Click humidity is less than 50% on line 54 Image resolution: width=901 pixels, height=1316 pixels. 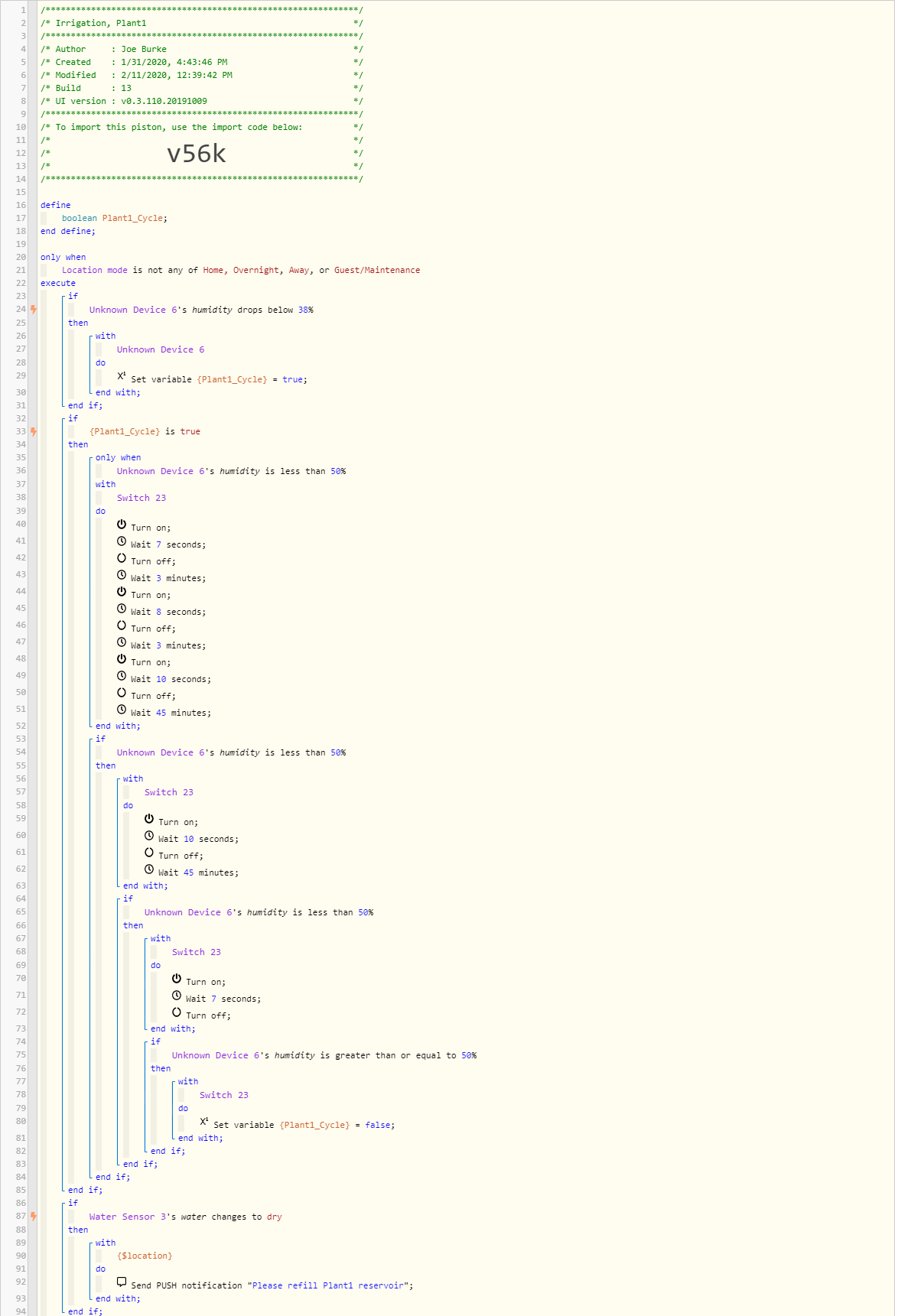(x=231, y=752)
